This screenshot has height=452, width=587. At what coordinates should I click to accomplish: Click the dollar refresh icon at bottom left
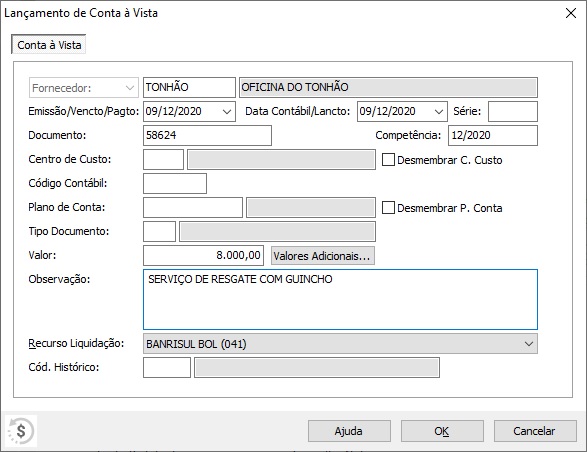(21, 431)
